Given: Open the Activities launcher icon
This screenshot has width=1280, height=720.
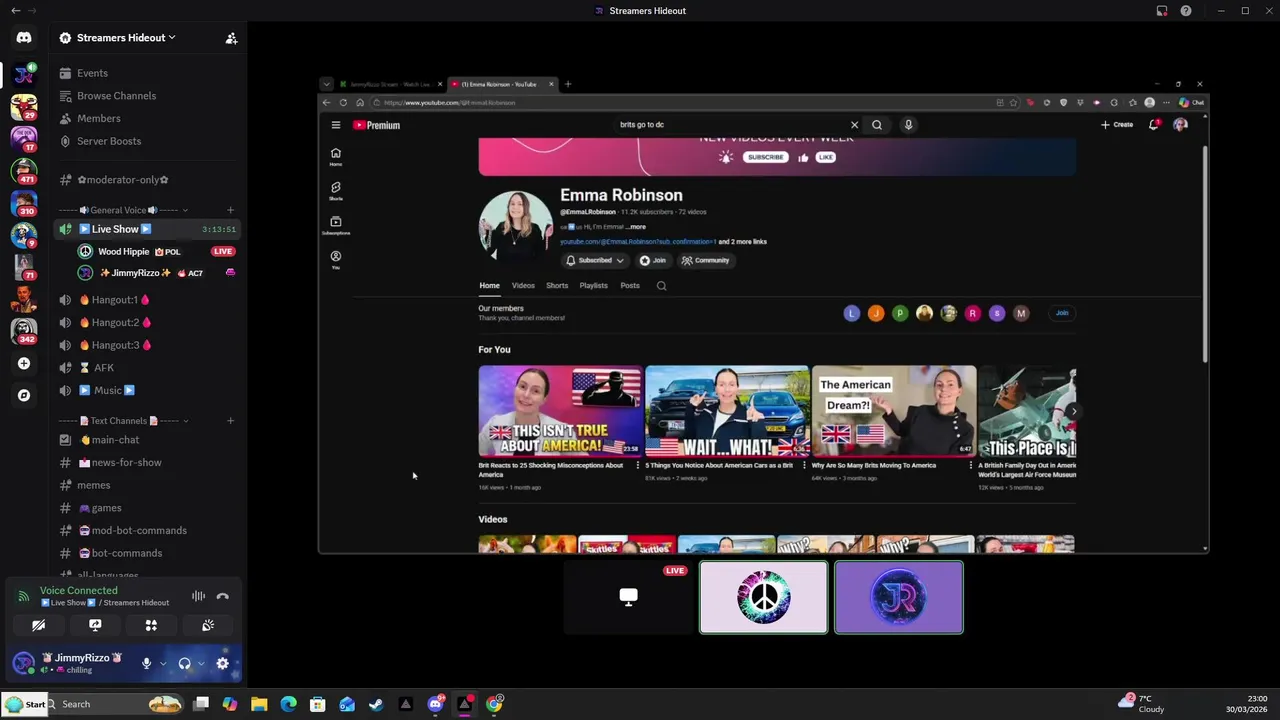Looking at the screenshot, I should (x=151, y=625).
